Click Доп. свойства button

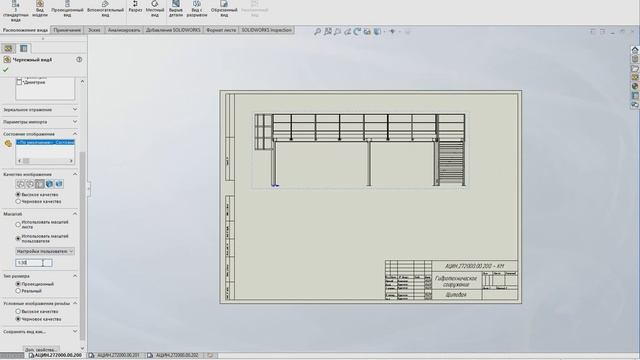tap(42, 350)
